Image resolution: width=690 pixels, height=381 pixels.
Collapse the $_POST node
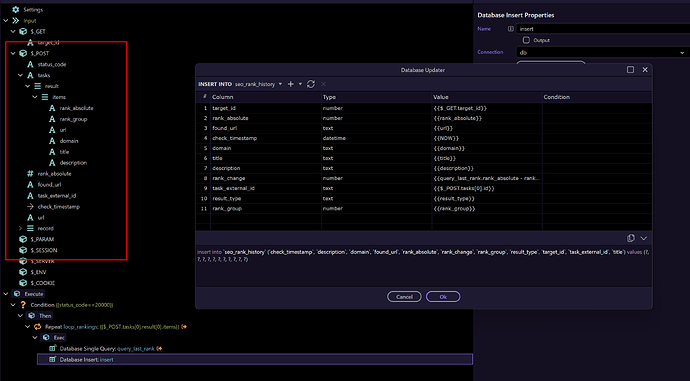click(13, 53)
